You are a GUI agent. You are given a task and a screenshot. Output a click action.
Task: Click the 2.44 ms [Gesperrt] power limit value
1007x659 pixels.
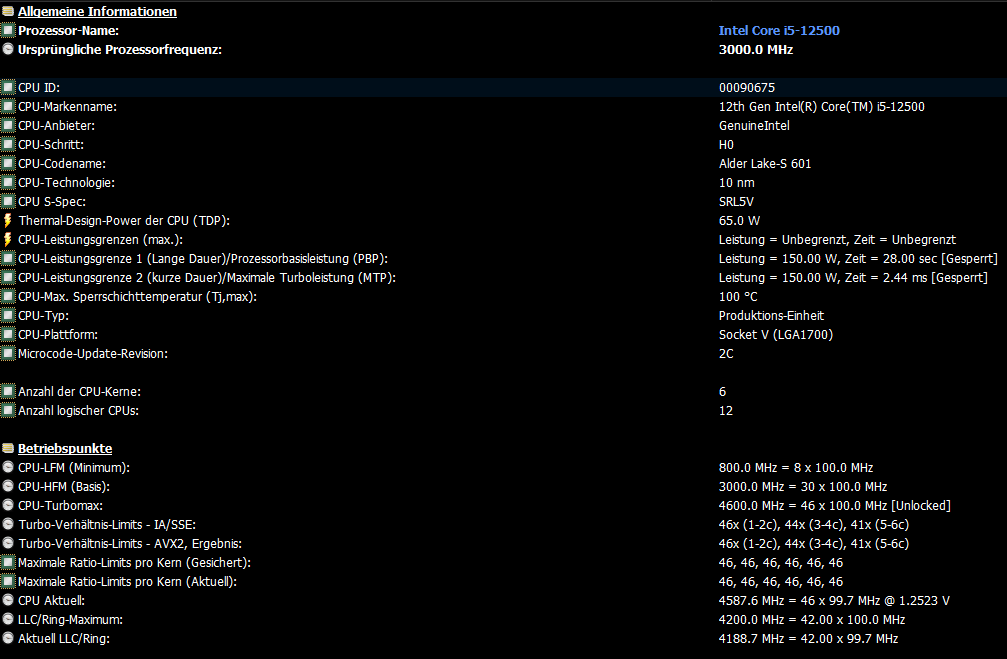(x=853, y=277)
